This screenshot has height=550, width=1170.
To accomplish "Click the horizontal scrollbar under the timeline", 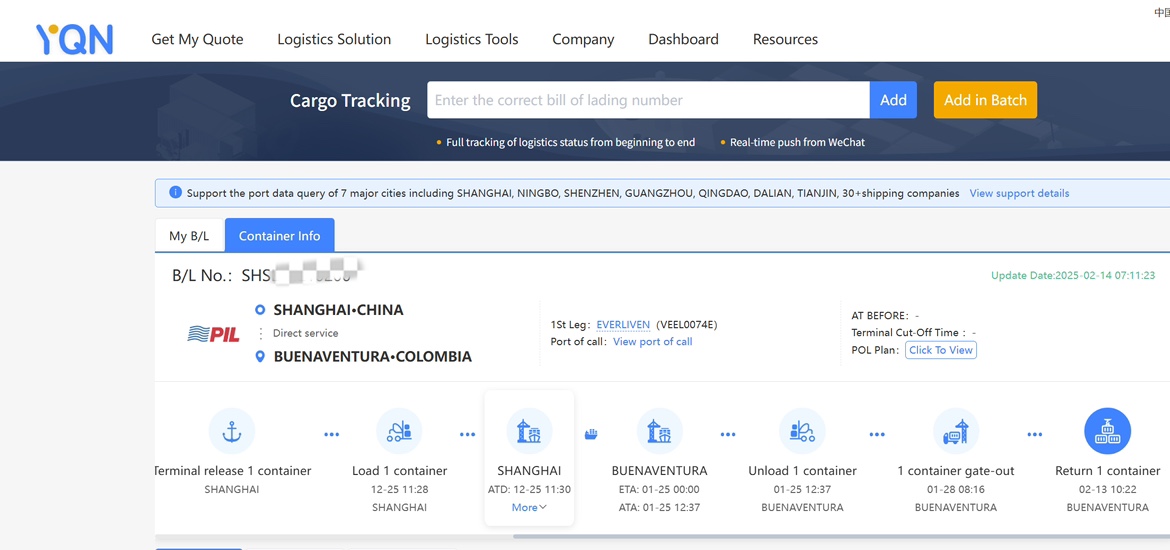I will (x=842, y=536).
